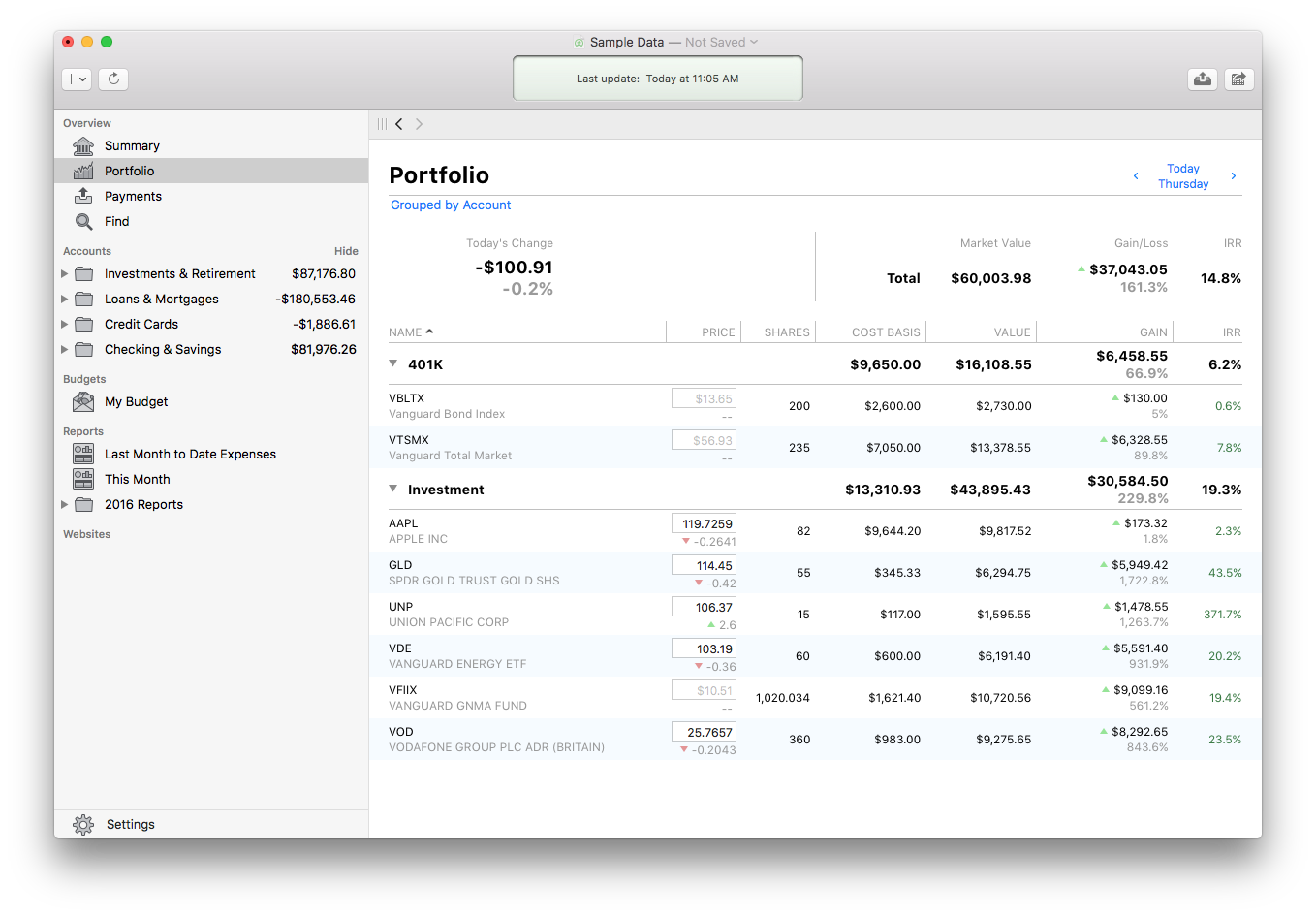Go forward with the right chevron
The image size is (1316, 916).
coord(419,124)
